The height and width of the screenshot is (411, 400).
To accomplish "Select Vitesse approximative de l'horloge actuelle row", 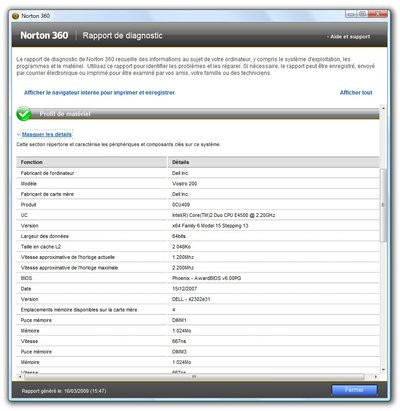I will click(x=198, y=257).
